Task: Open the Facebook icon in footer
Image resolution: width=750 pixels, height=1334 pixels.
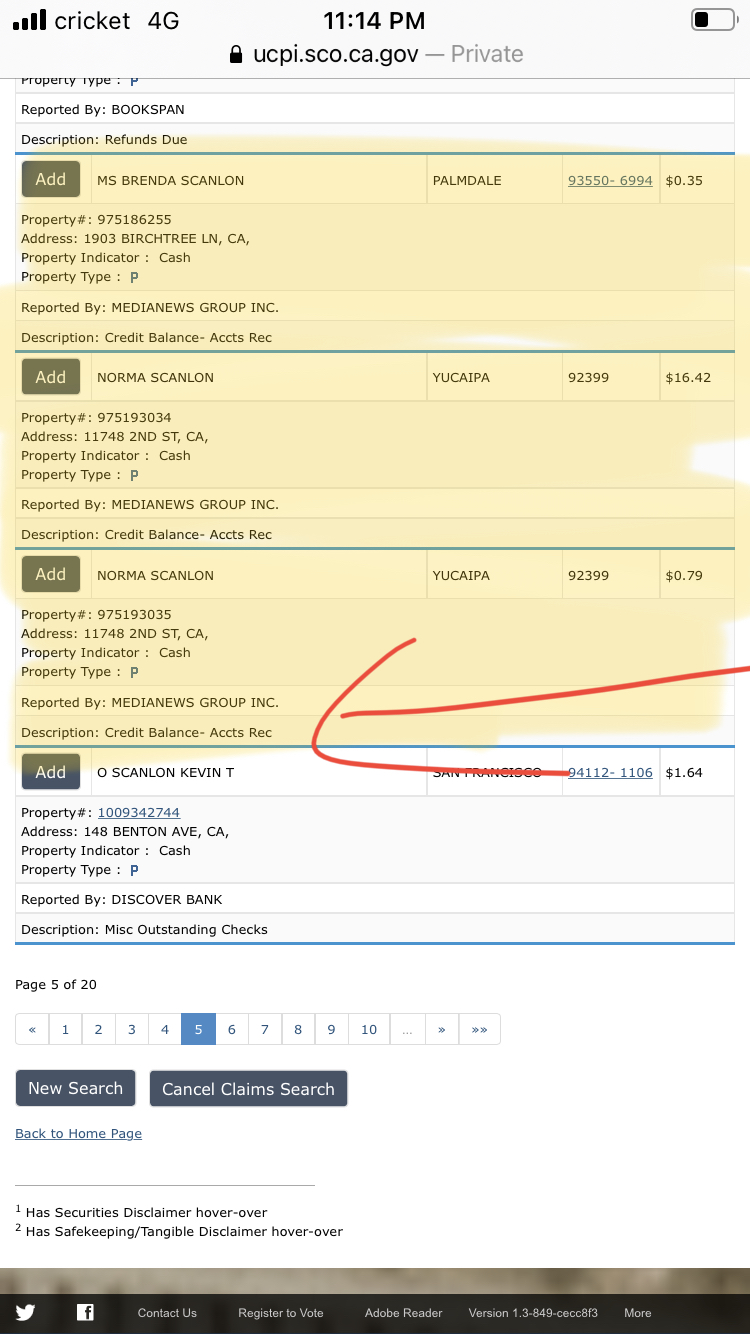Action: (x=85, y=1313)
